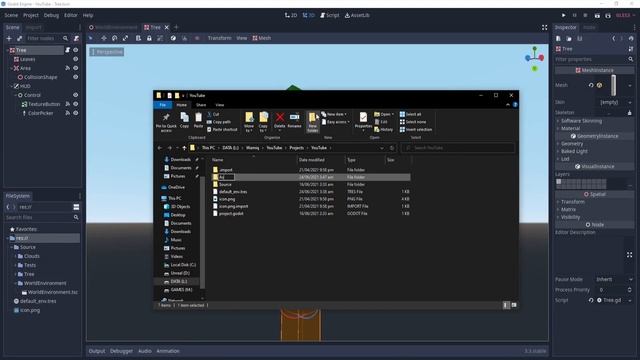Click Pin to Quick access in Explorer
The image size is (640, 360).
[x=166, y=122]
